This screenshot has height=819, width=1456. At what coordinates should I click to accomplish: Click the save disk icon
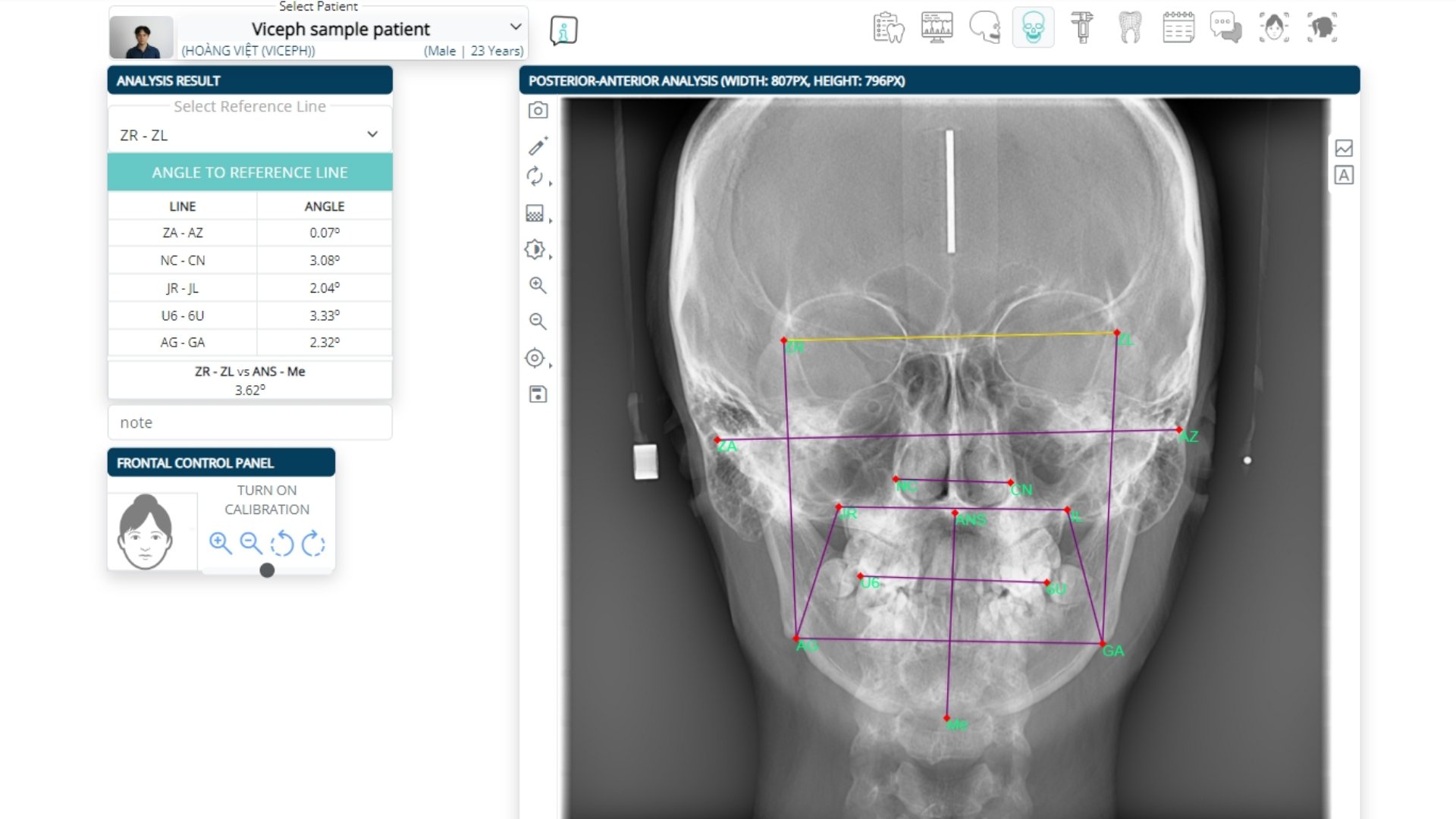[x=538, y=394]
